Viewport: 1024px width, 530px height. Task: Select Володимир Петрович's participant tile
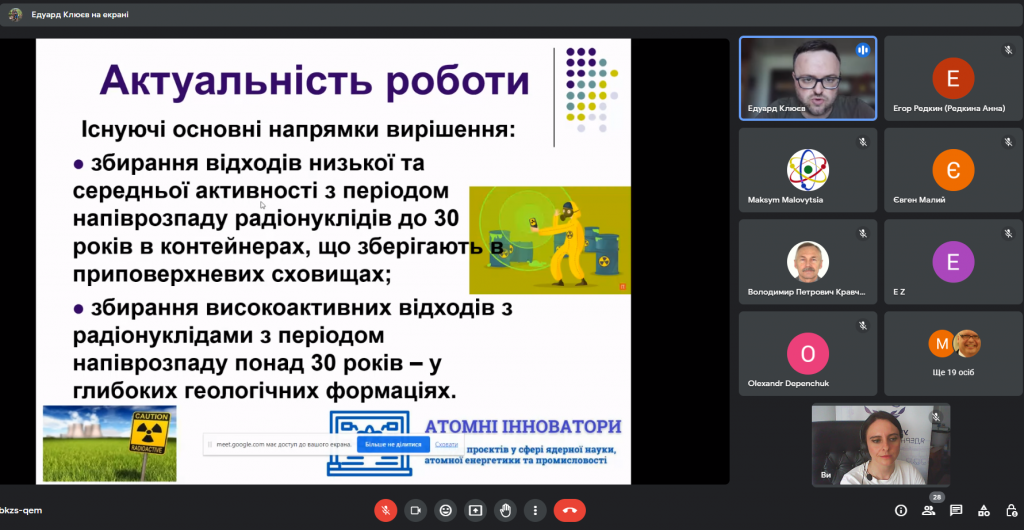click(807, 261)
